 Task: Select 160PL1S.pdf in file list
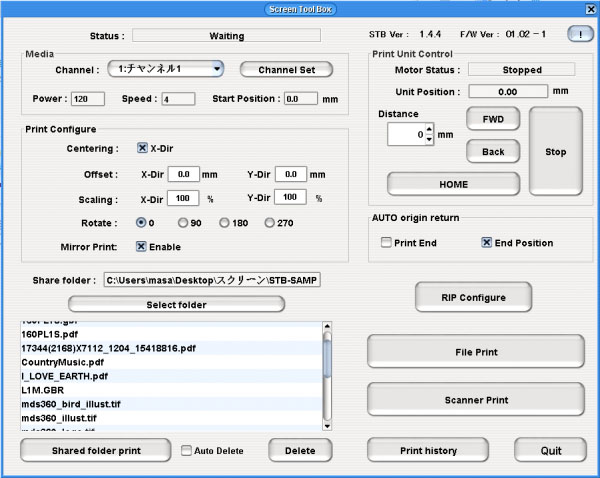coord(171,334)
